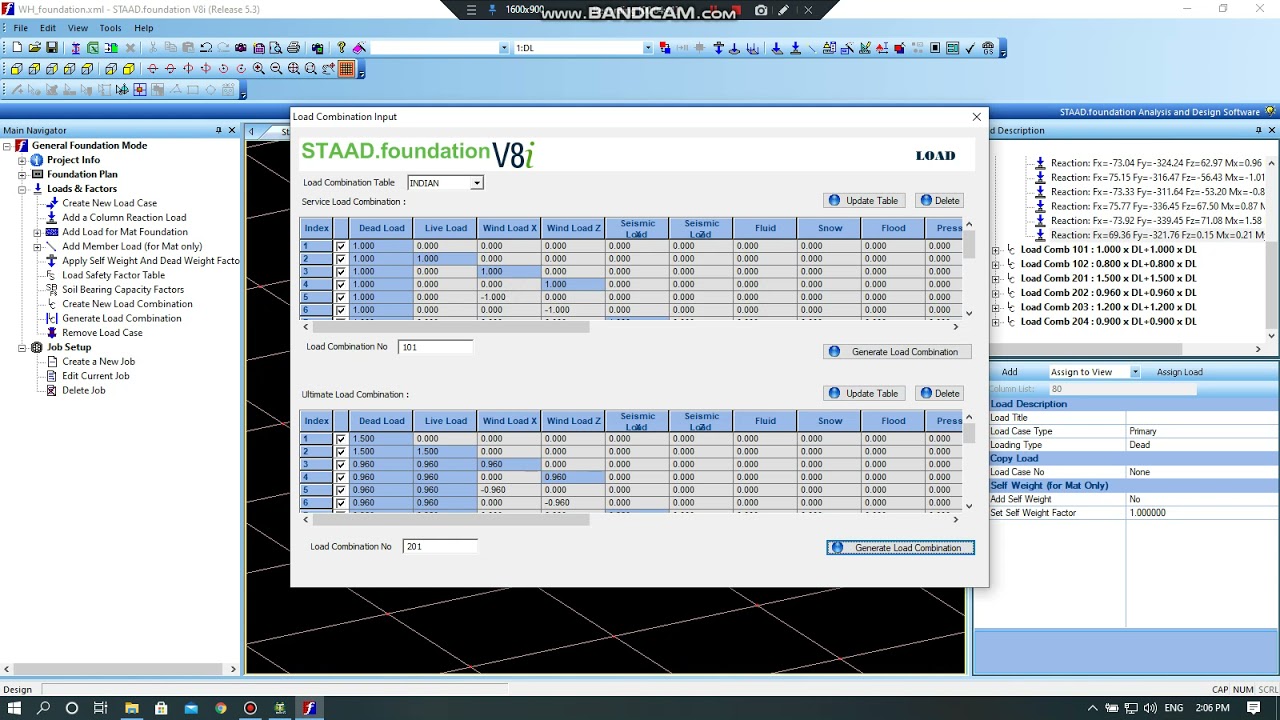Open the 1:DL load case dropdown
This screenshot has width=1280, height=720.
(648, 48)
